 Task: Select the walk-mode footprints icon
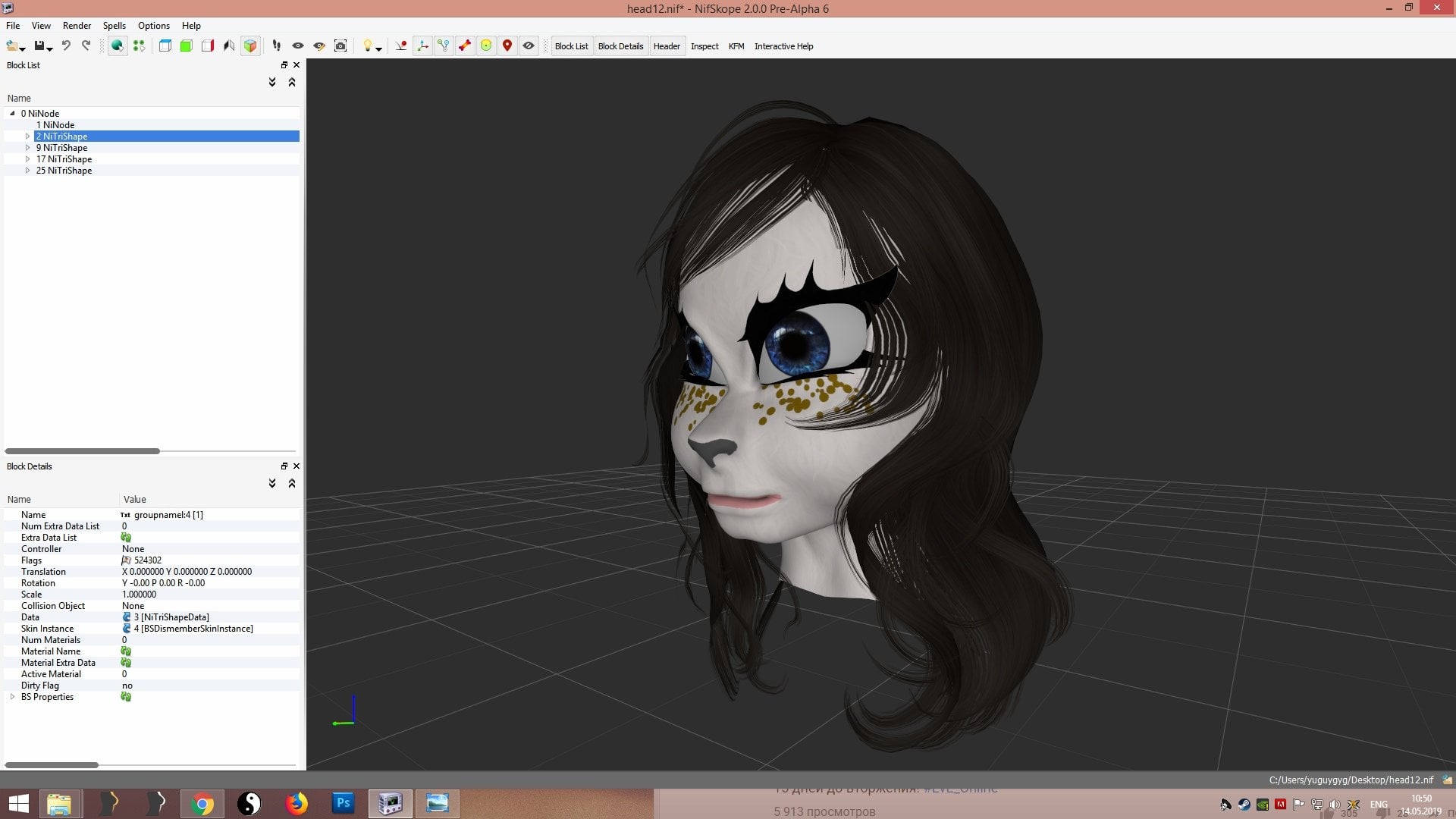point(277,45)
